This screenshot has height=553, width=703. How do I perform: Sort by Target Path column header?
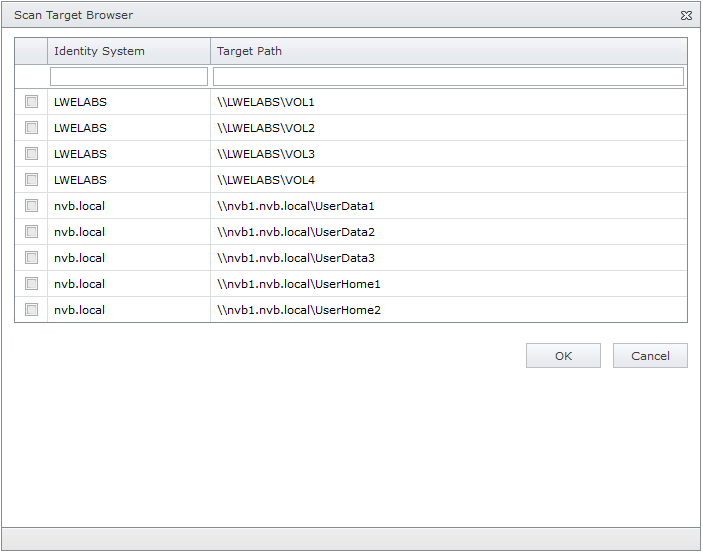tap(250, 51)
